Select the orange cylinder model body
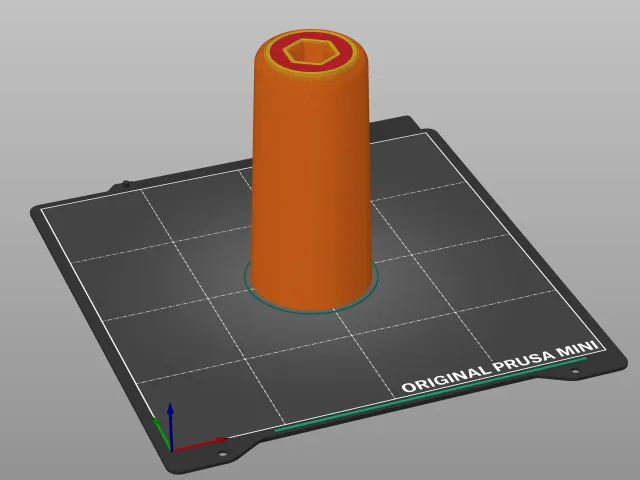 [x=311, y=180]
